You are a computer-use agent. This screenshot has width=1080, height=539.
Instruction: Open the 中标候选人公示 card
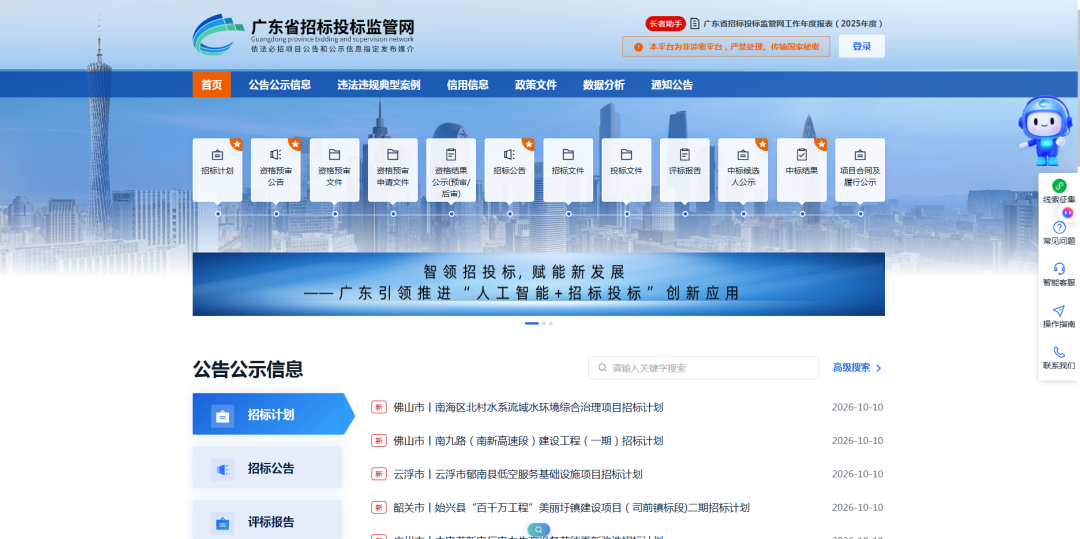[742, 170]
